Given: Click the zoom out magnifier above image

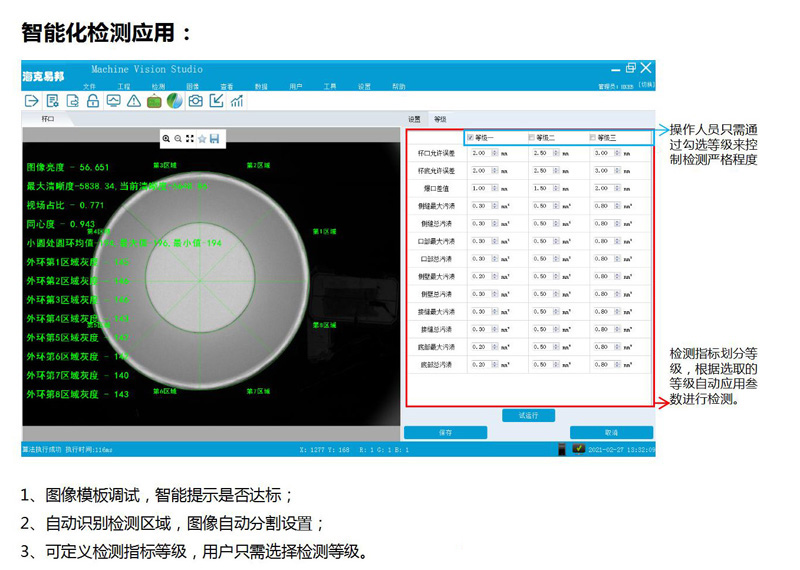Looking at the screenshot, I should click(178, 138).
